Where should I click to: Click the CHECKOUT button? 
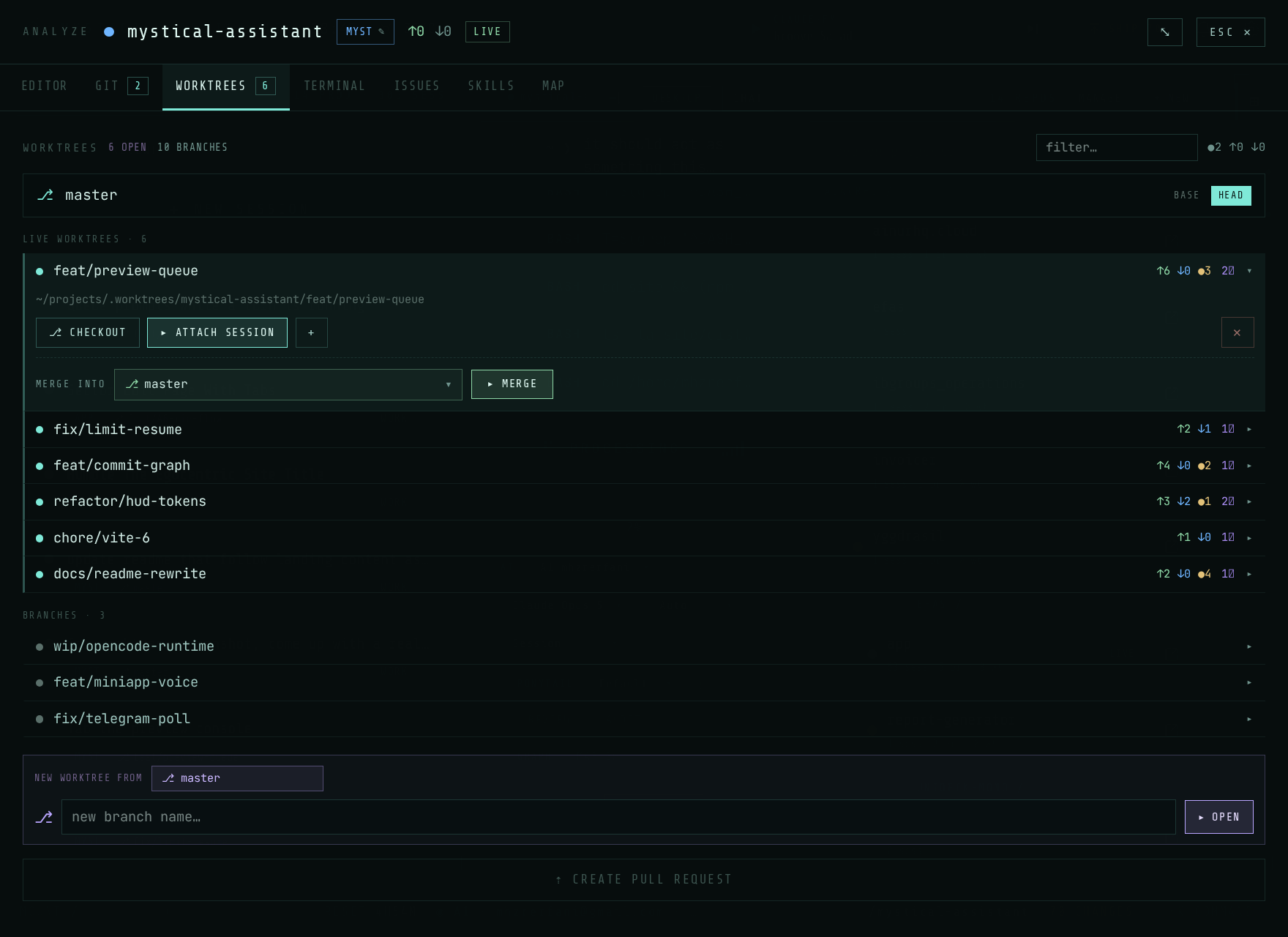click(88, 332)
